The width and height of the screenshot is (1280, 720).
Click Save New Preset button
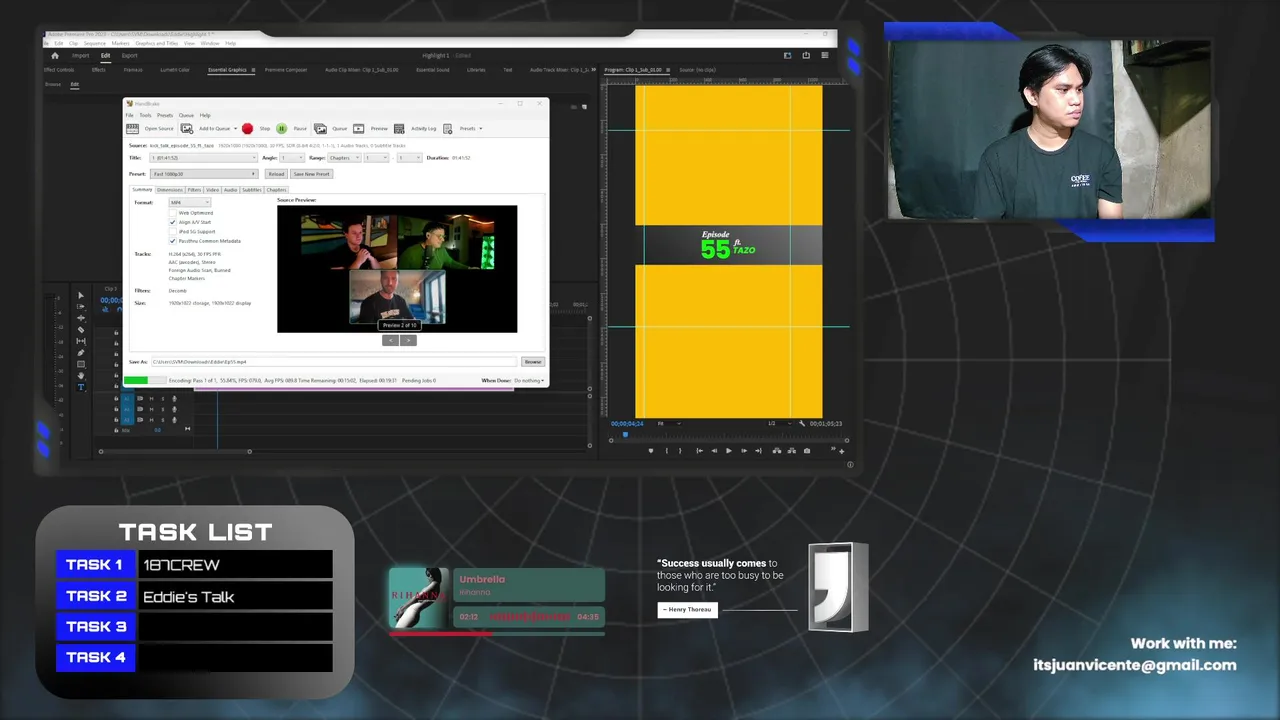[311, 174]
